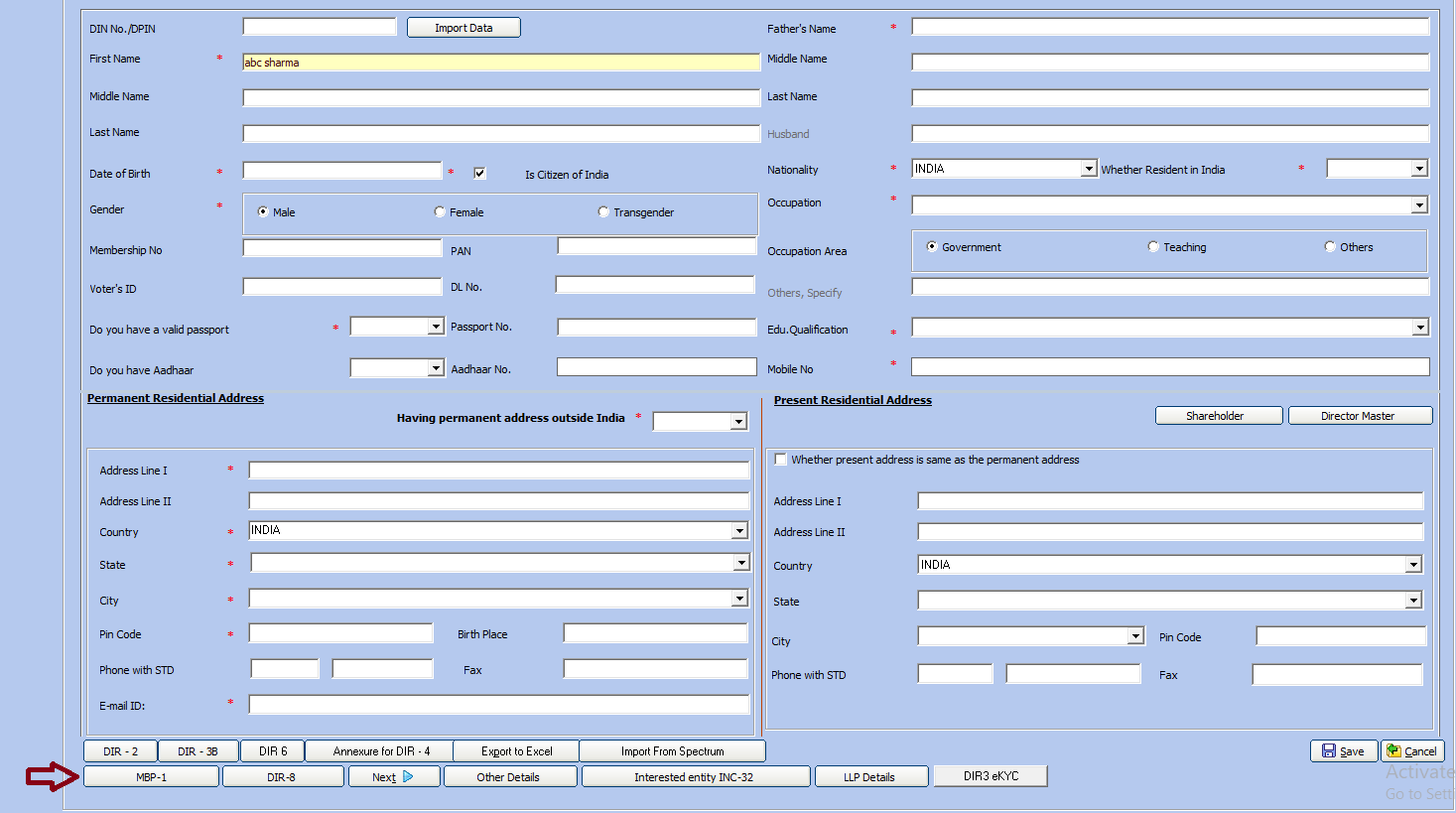Click the DIN No./DPIN input field

point(320,27)
